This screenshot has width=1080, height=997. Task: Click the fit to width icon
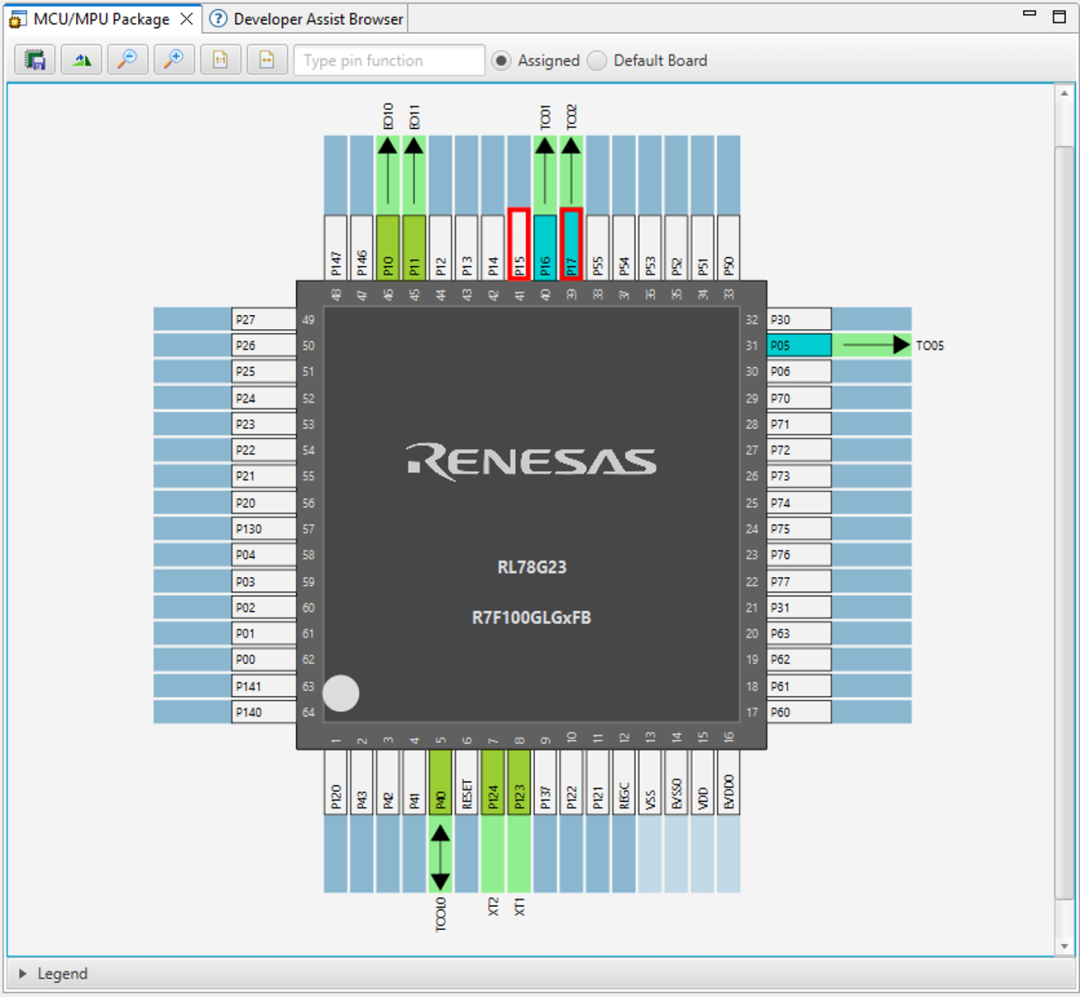(267, 60)
